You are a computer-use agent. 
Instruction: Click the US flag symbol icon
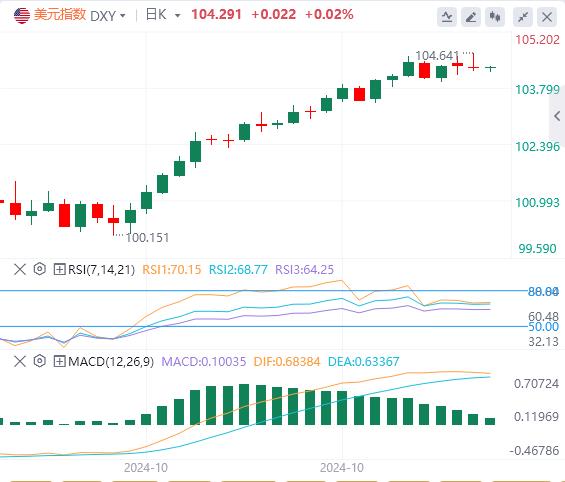(22, 15)
